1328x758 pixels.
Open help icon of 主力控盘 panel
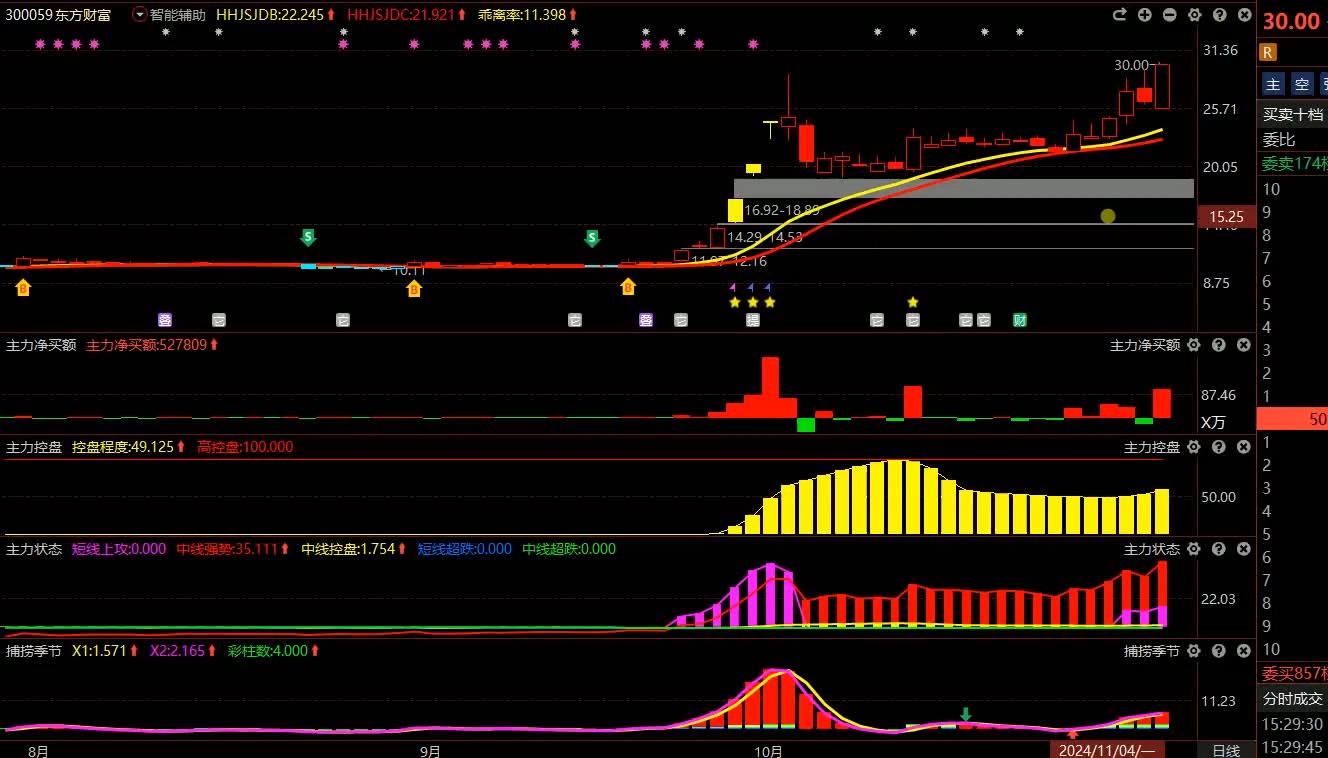click(1219, 447)
